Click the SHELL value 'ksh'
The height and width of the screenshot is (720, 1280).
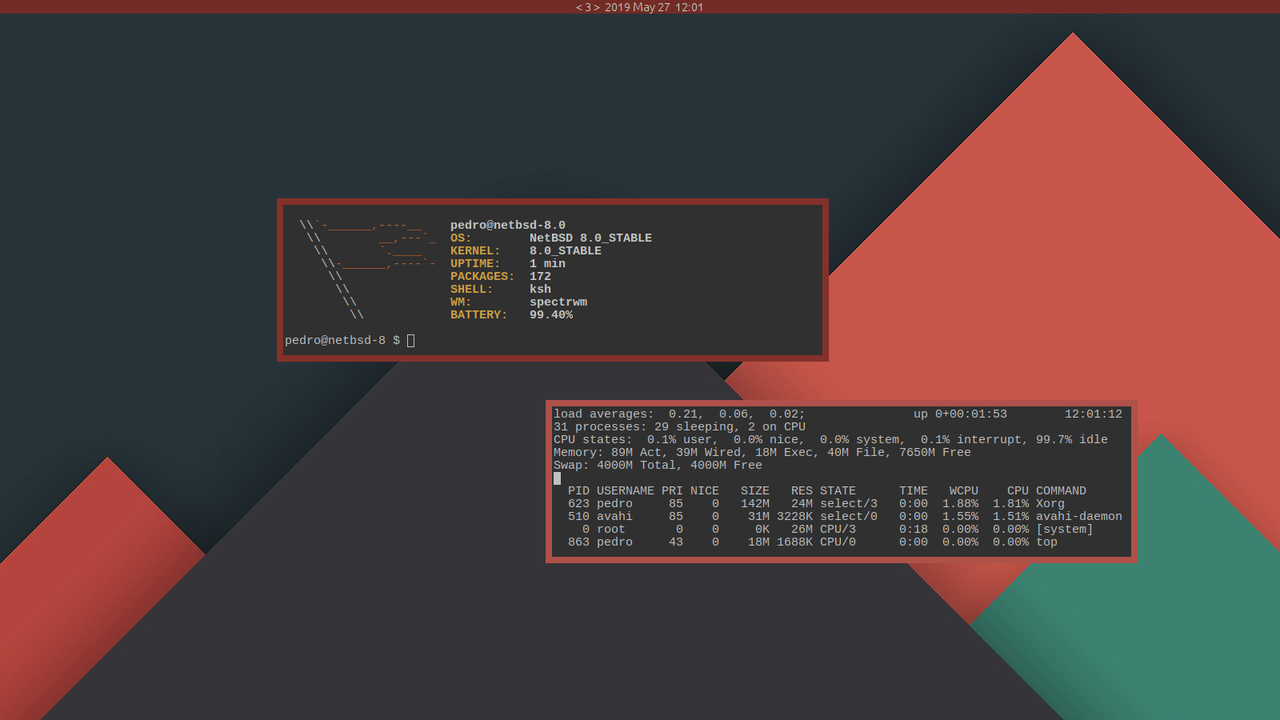coord(540,290)
